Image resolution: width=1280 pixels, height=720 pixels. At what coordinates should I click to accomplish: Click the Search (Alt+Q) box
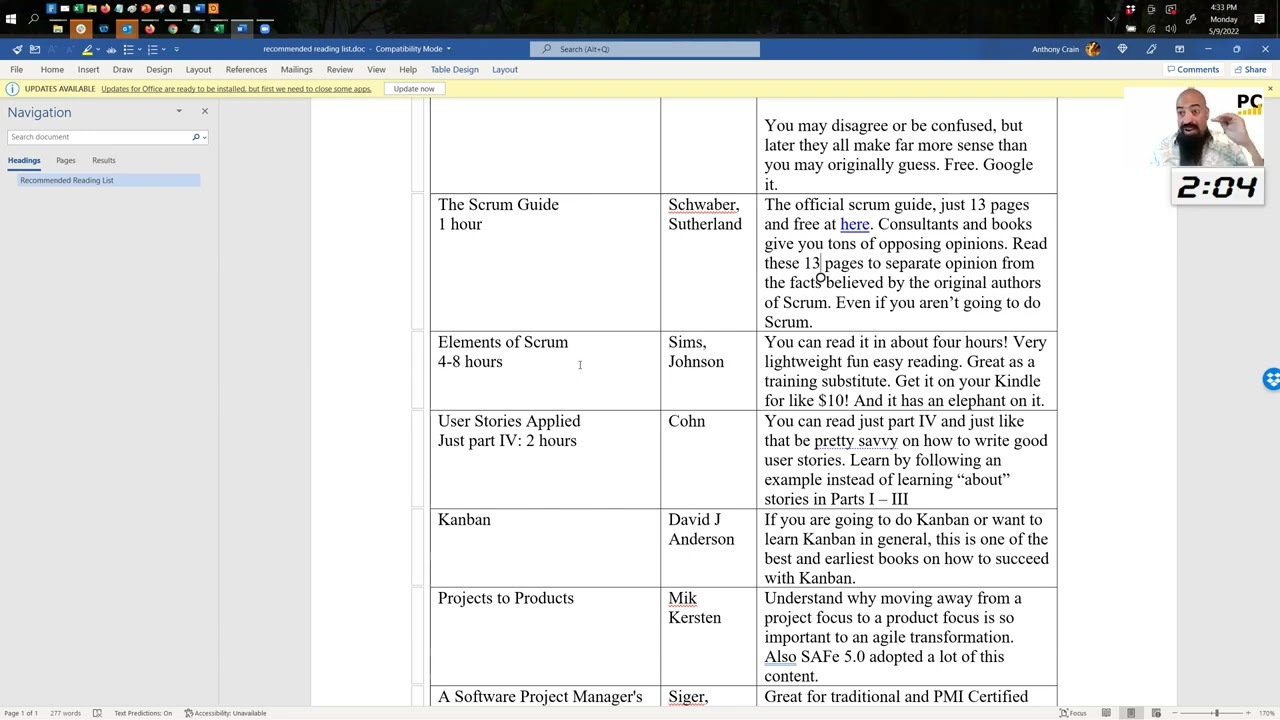(x=645, y=49)
